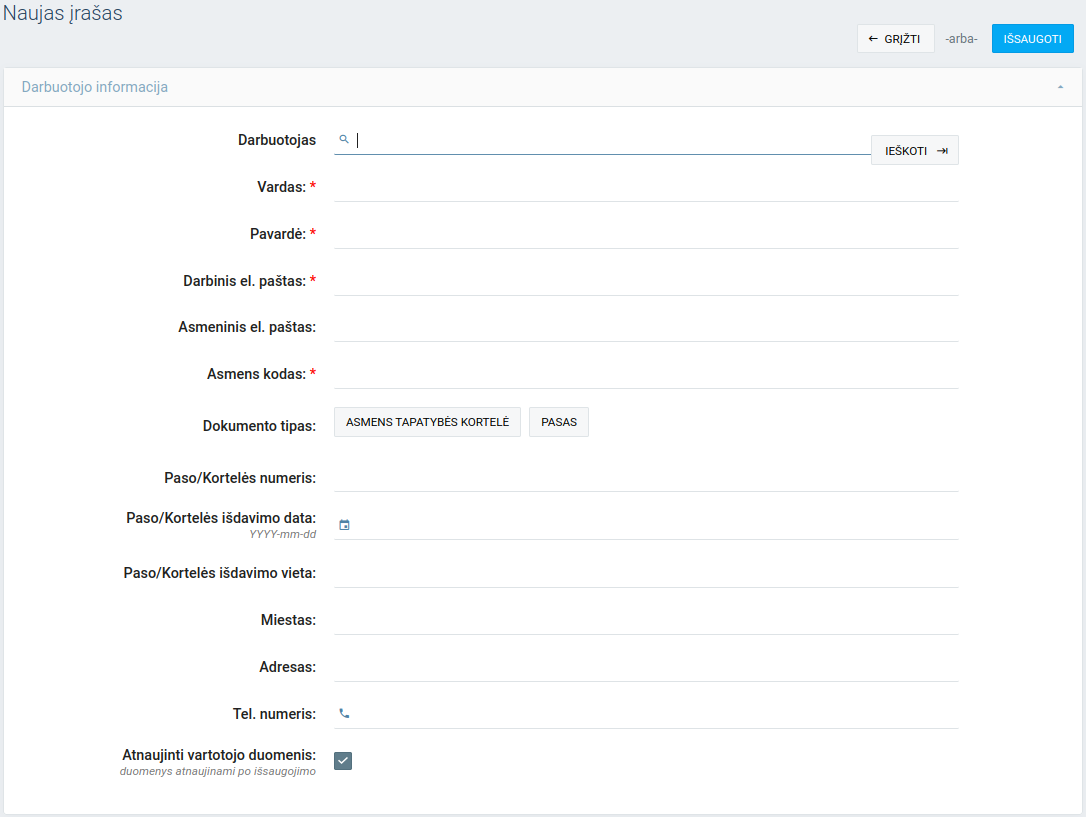Click the phone icon in Tel. numeris
1086x817 pixels.
pyautogui.click(x=344, y=714)
